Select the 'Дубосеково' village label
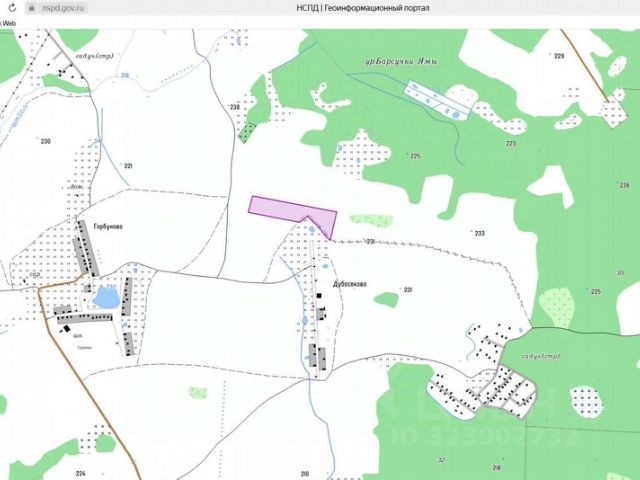This screenshot has height=480, width=640. (x=350, y=284)
